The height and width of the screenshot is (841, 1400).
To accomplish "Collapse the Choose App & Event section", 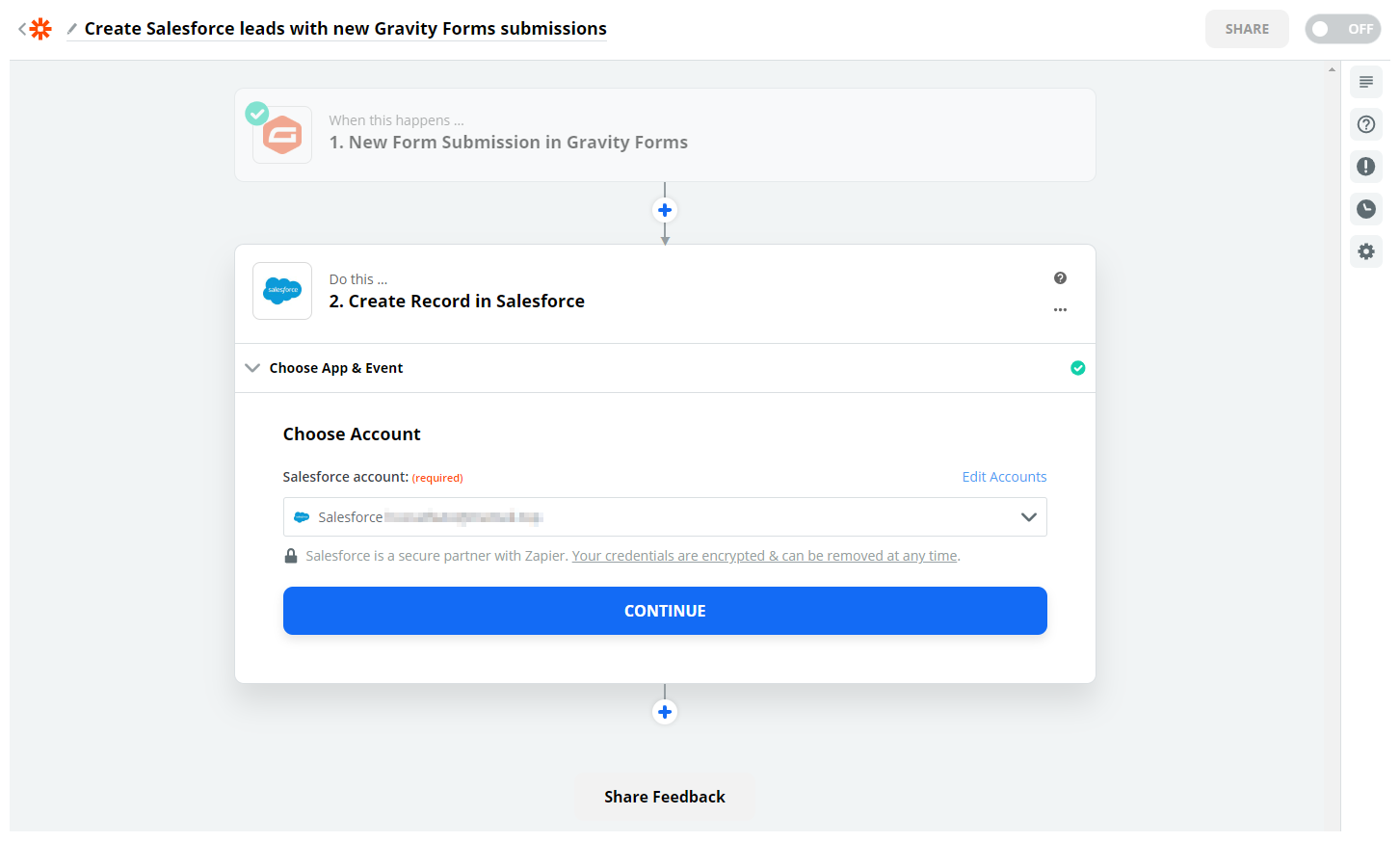I will pos(251,368).
